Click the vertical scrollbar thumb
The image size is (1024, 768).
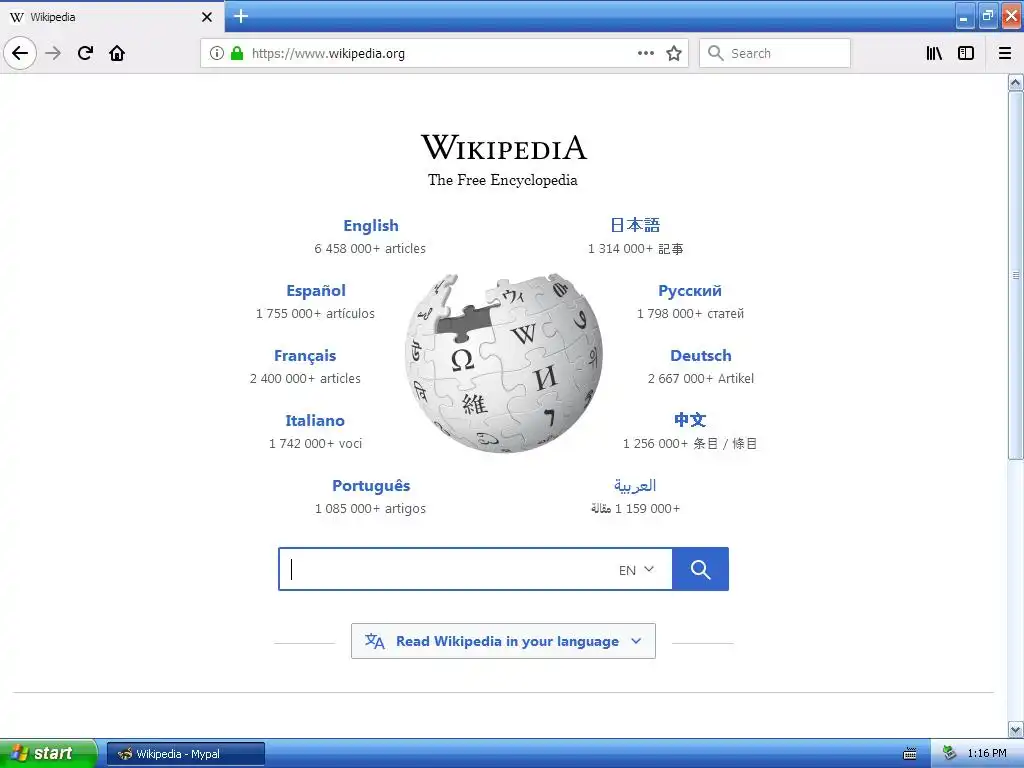(x=1016, y=275)
